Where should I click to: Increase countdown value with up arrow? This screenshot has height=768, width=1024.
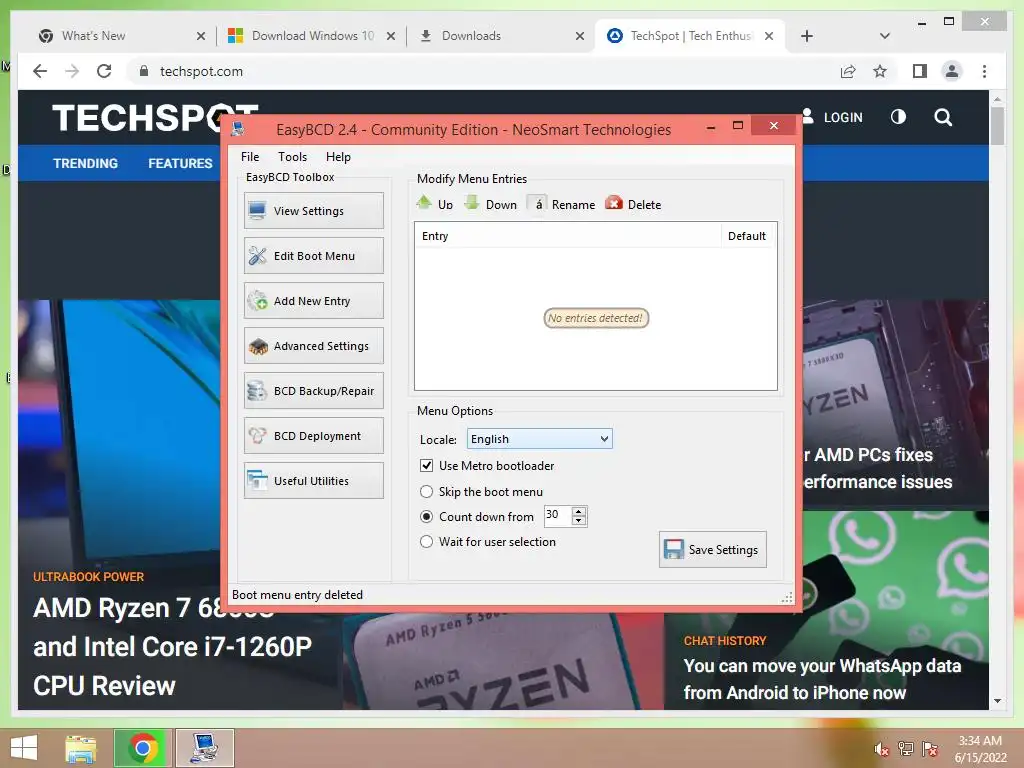pyautogui.click(x=579, y=511)
